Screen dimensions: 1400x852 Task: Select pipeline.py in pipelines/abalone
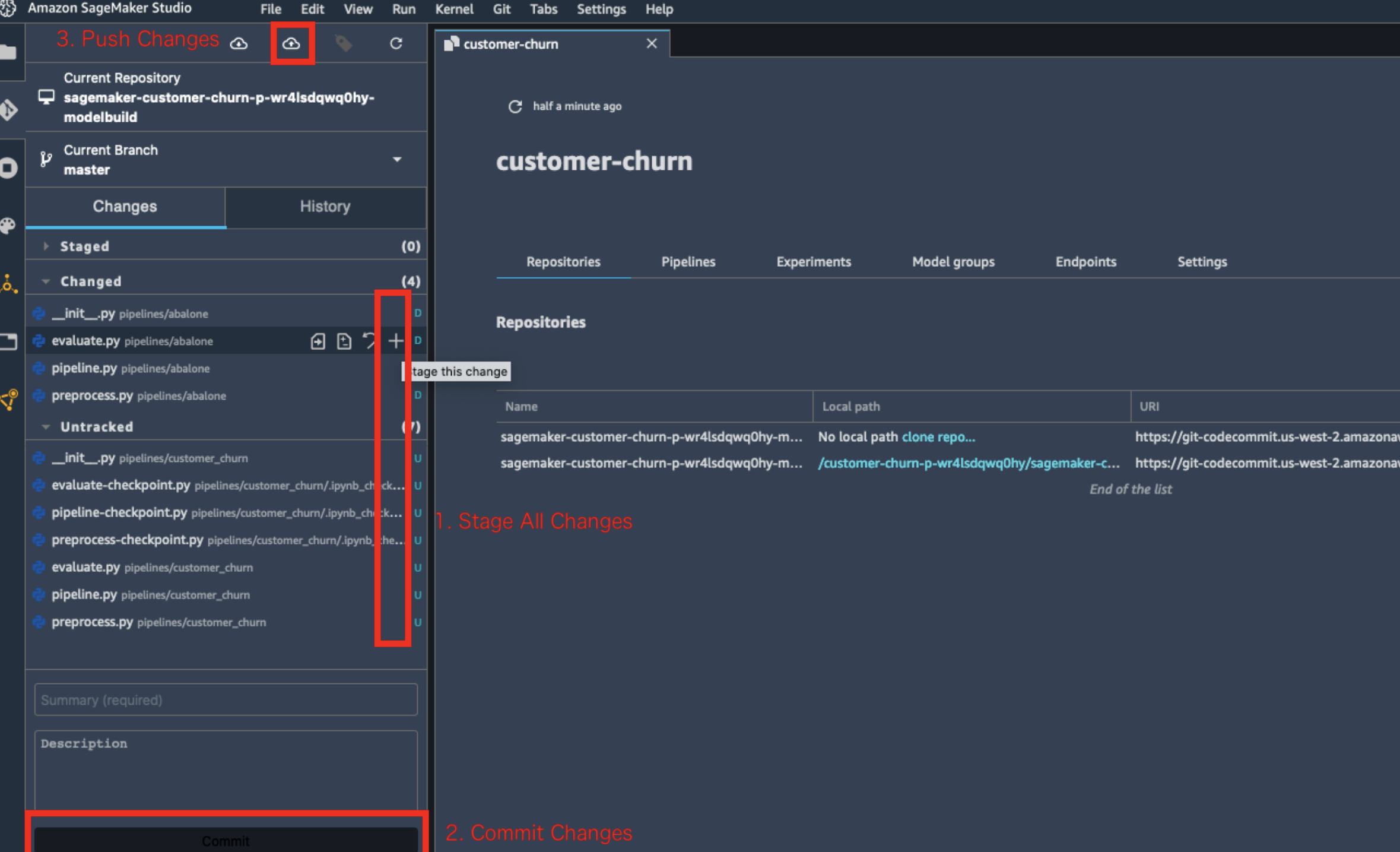[x=226, y=368]
